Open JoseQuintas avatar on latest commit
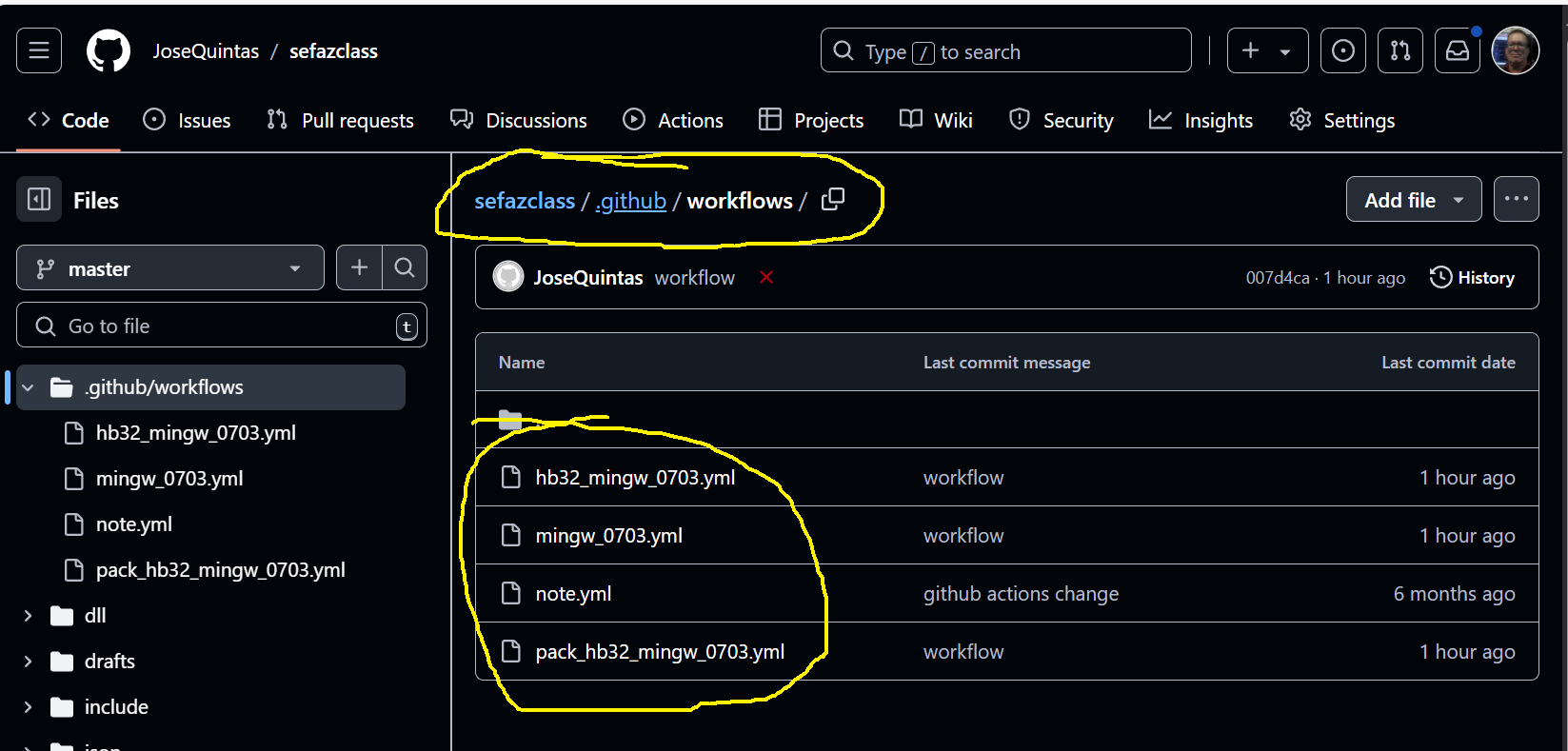1568x751 pixels. pos(508,277)
